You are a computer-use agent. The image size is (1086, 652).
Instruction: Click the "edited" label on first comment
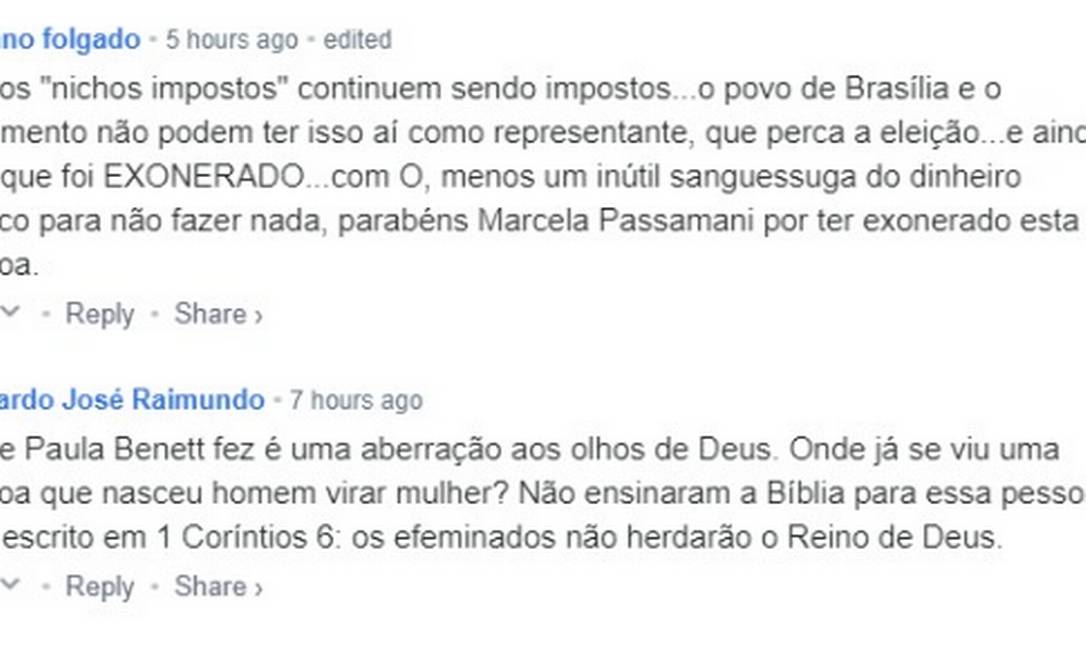[x=357, y=40]
